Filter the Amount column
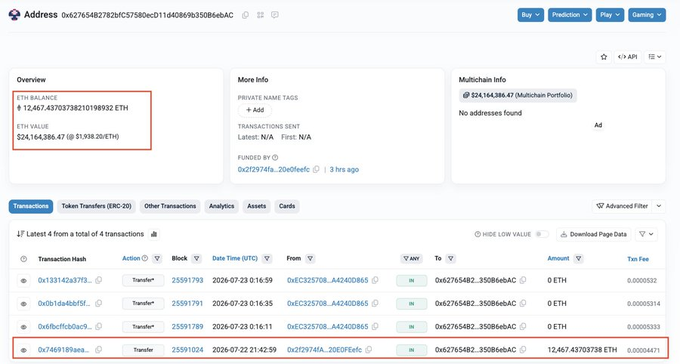This screenshot has height=364, width=680. pos(579,259)
